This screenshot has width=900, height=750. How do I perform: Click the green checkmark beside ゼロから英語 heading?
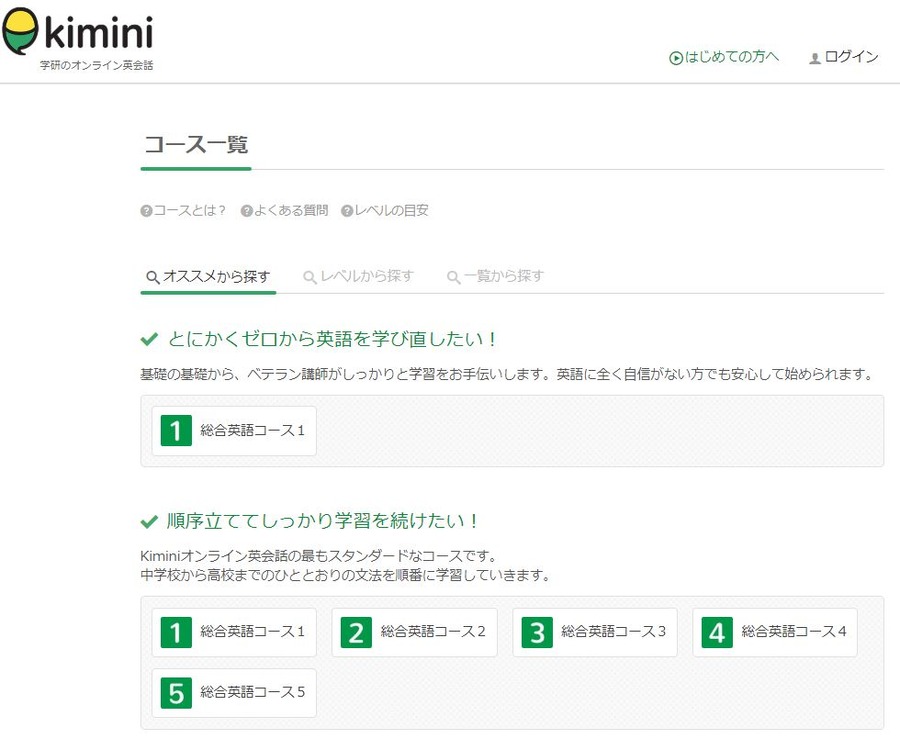151,337
